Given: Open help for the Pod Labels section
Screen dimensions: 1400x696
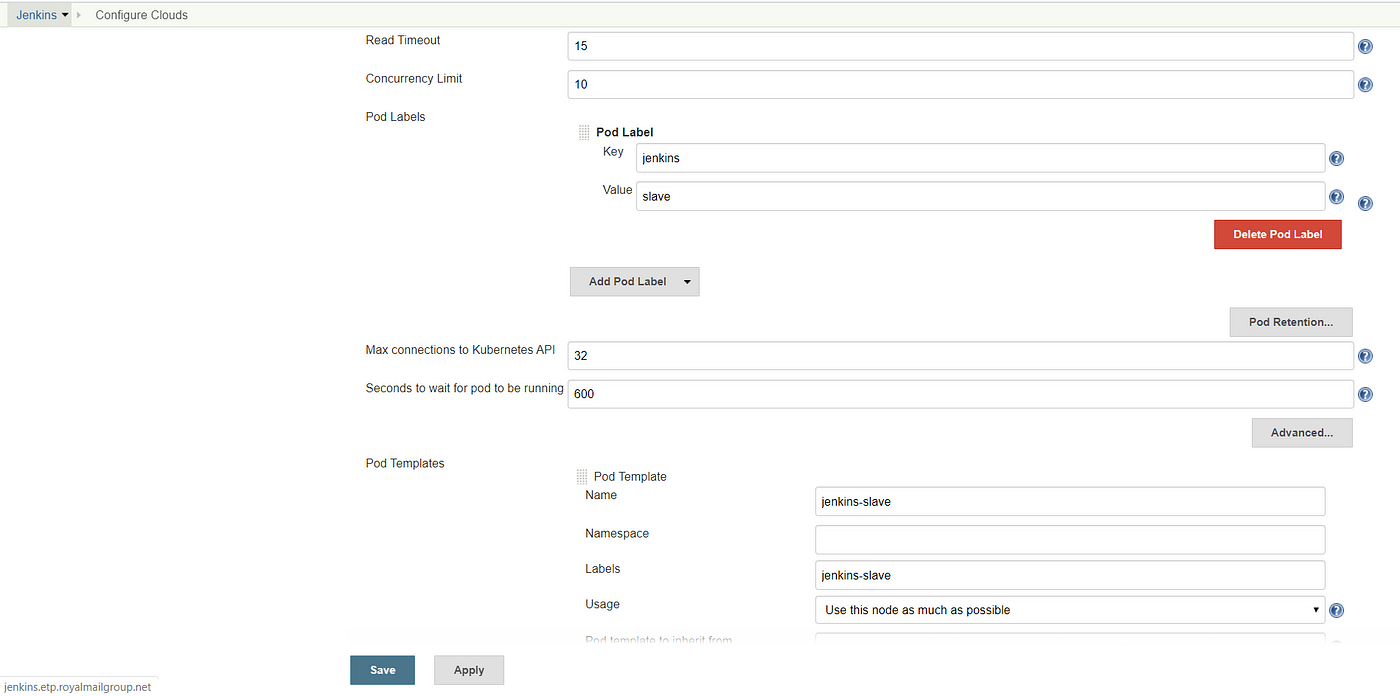Looking at the screenshot, I should coord(1365,204).
